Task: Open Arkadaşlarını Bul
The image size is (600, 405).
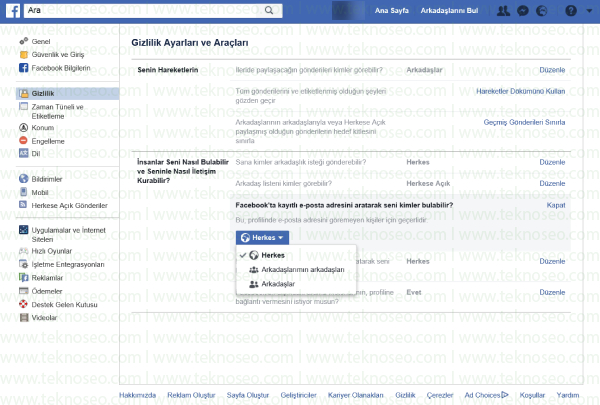Action: (449, 11)
